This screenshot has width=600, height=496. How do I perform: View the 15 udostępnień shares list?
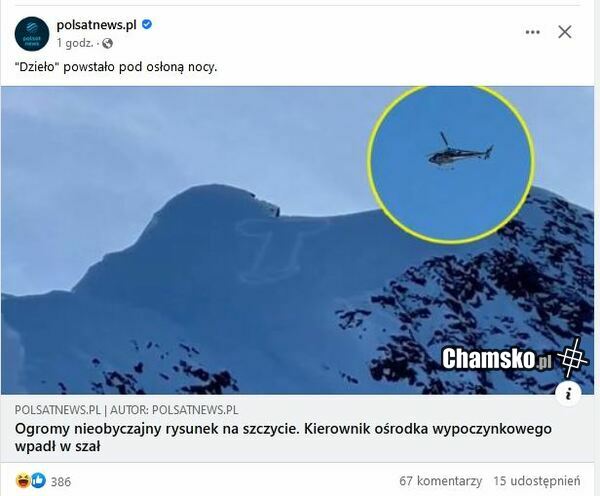click(536, 481)
